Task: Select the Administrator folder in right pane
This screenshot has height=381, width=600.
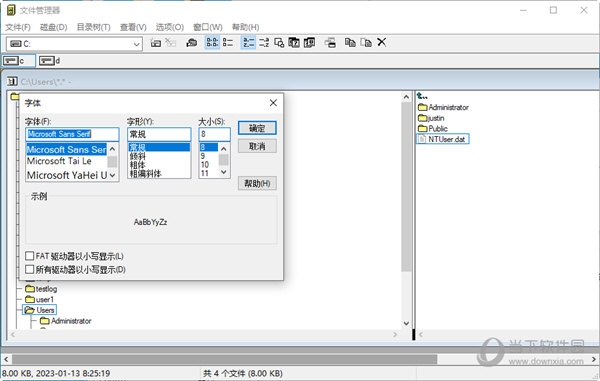Action: [x=443, y=107]
